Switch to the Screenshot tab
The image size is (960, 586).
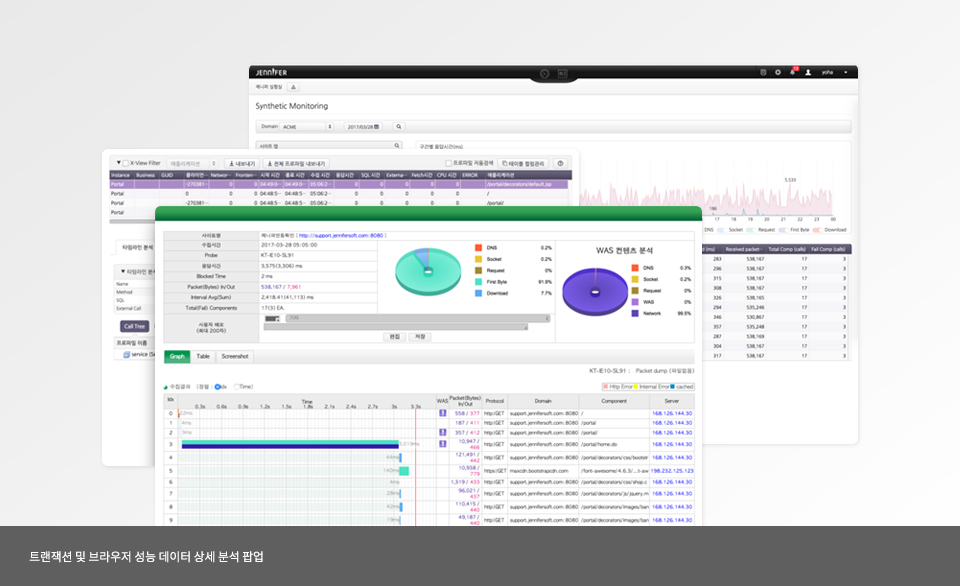(236, 356)
